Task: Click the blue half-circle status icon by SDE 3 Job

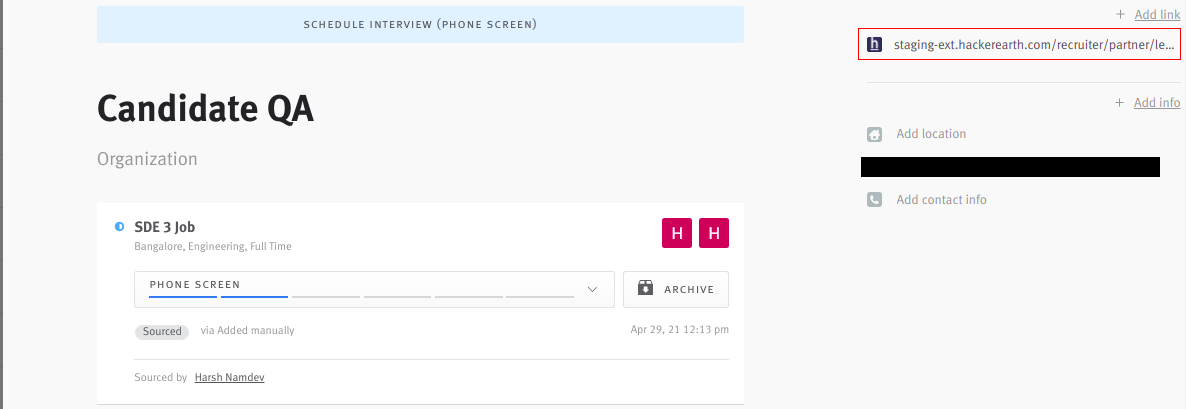Action: tap(119, 227)
